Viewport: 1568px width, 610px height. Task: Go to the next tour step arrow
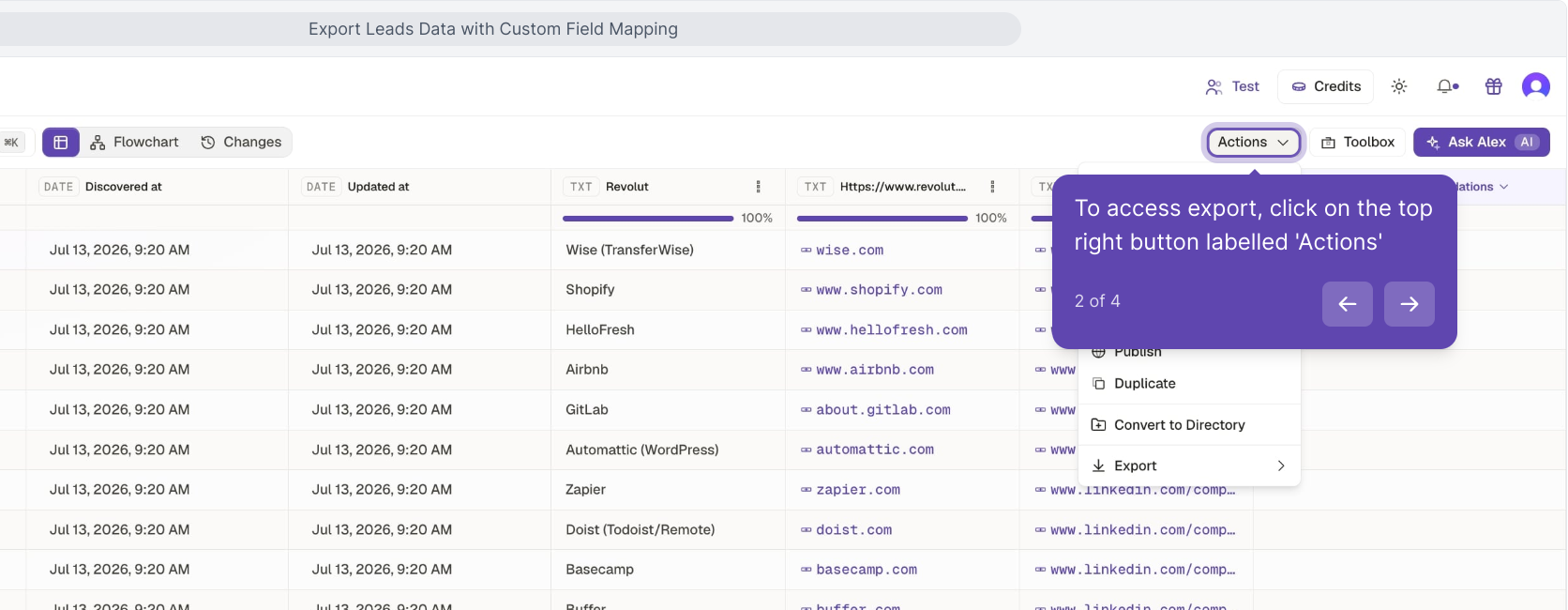point(1410,304)
